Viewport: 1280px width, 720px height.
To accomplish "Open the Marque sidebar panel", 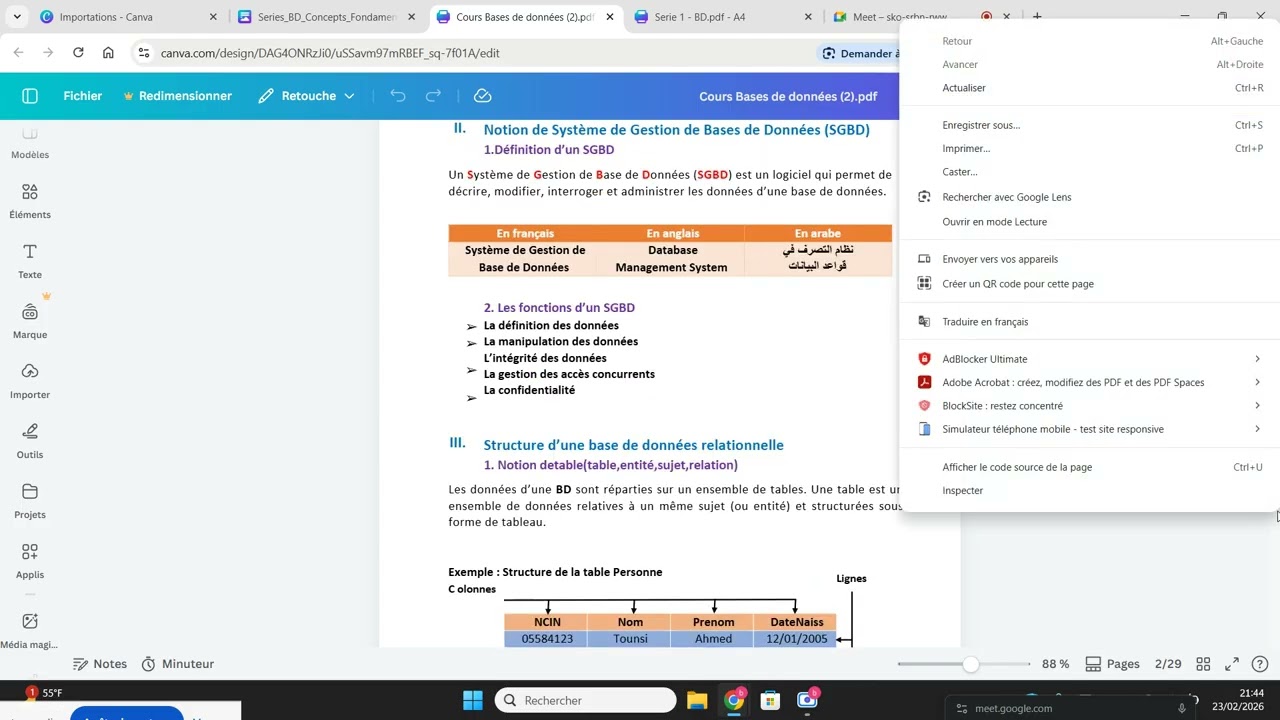I will tap(30, 321).
